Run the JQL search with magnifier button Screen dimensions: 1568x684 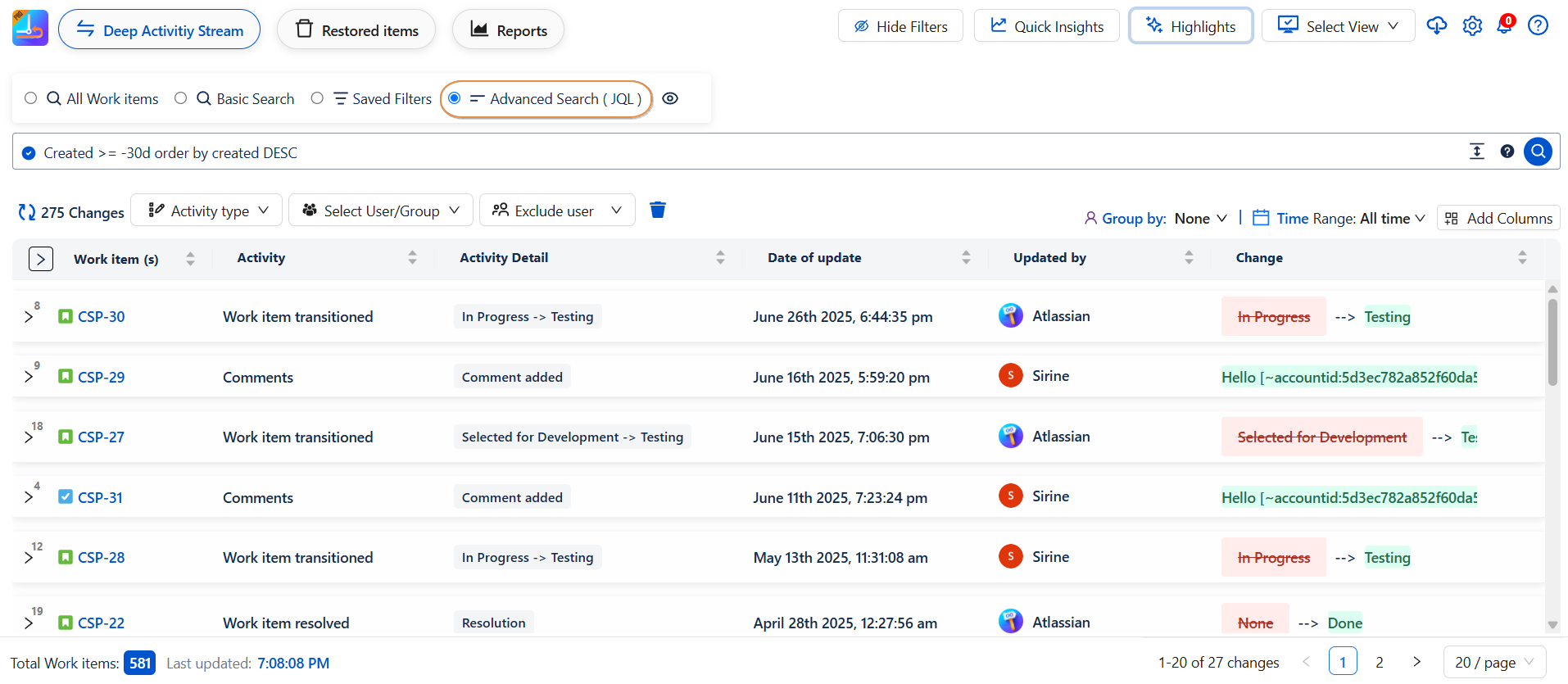[1538, 152]
